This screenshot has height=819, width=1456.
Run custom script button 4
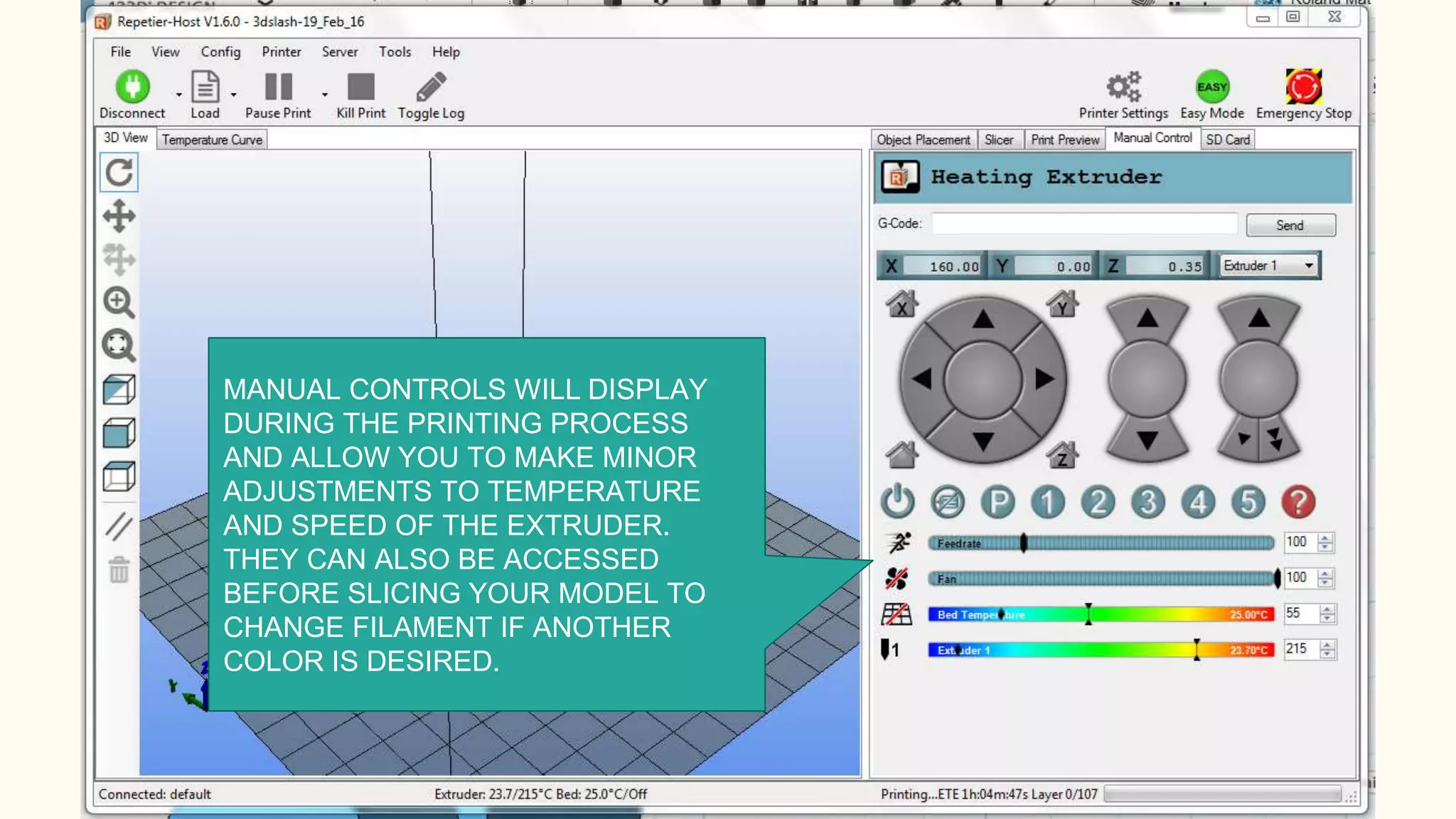point(1199,502)
